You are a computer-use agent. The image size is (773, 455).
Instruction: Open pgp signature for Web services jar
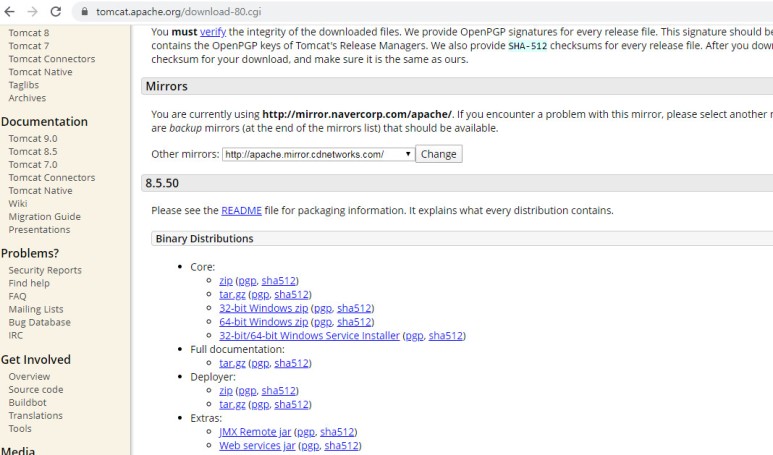click(310, 446)
